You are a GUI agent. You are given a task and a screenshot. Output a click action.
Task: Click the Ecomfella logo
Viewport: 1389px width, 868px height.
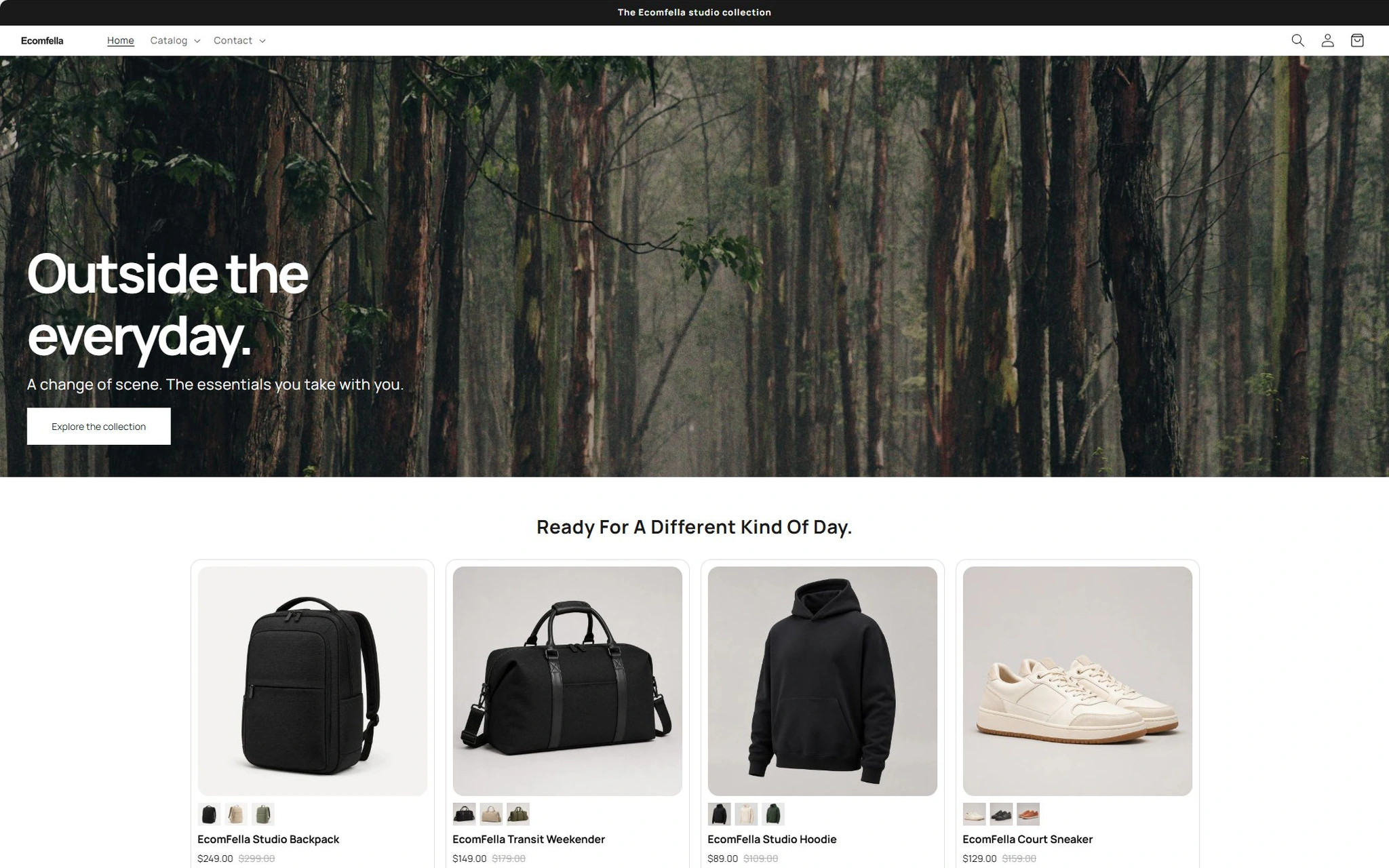point(42,41)
